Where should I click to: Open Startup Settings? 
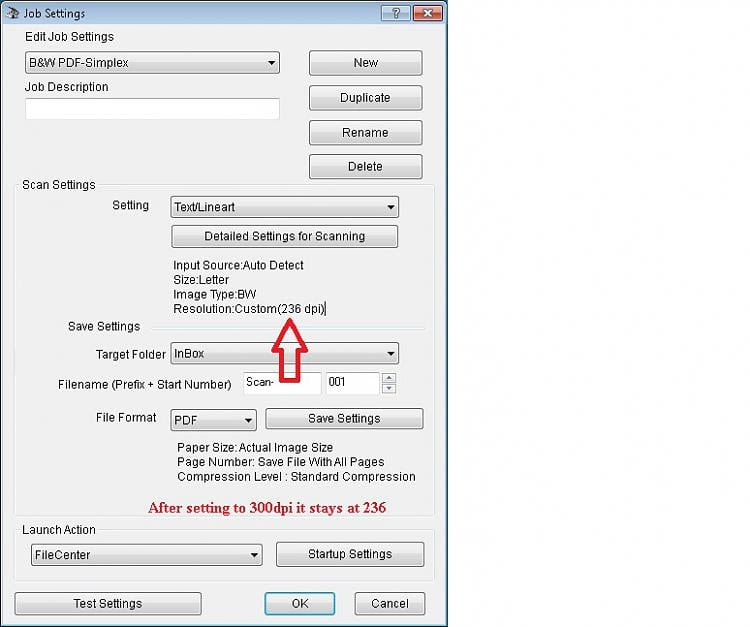click(x=350, y=554)
